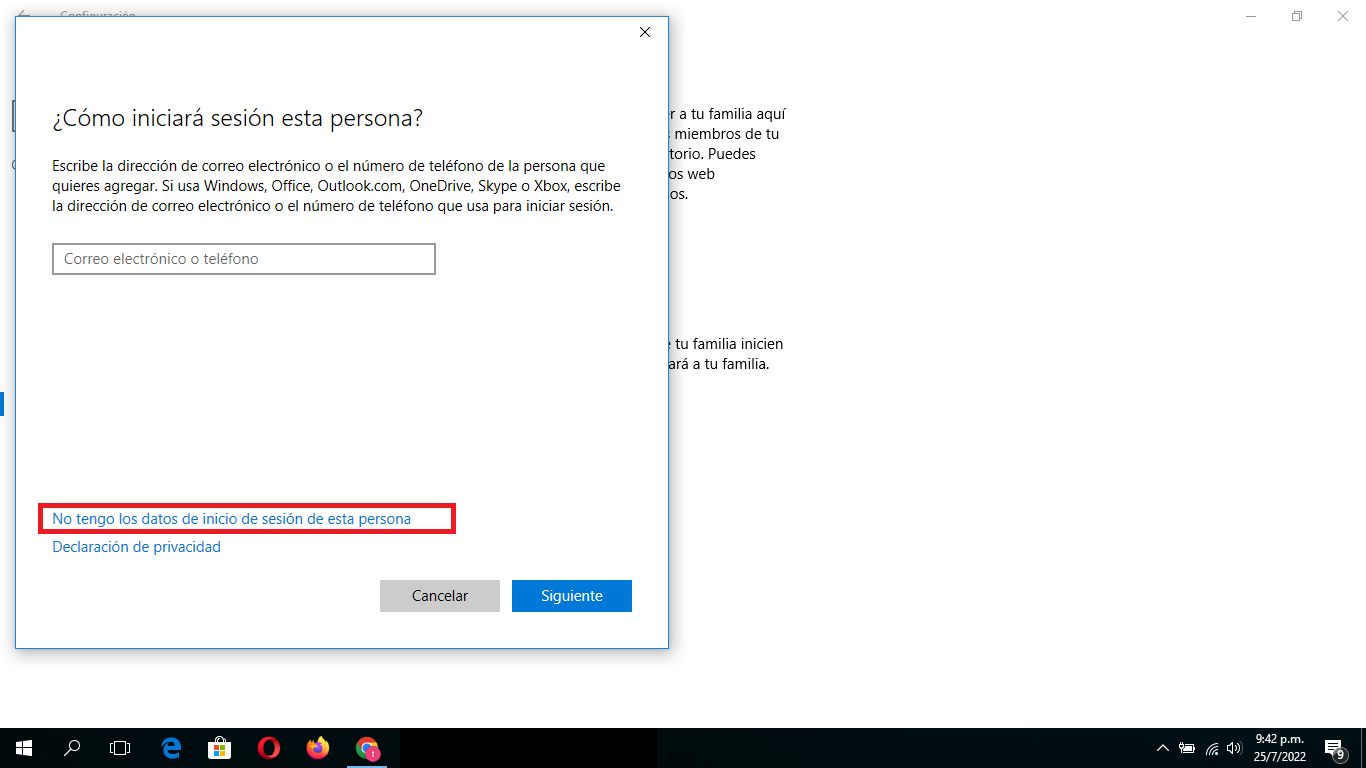This screenshot has height=768, width=1366.
Task: Close the sign-in dialog with the X
Action: tap(645, 32)
